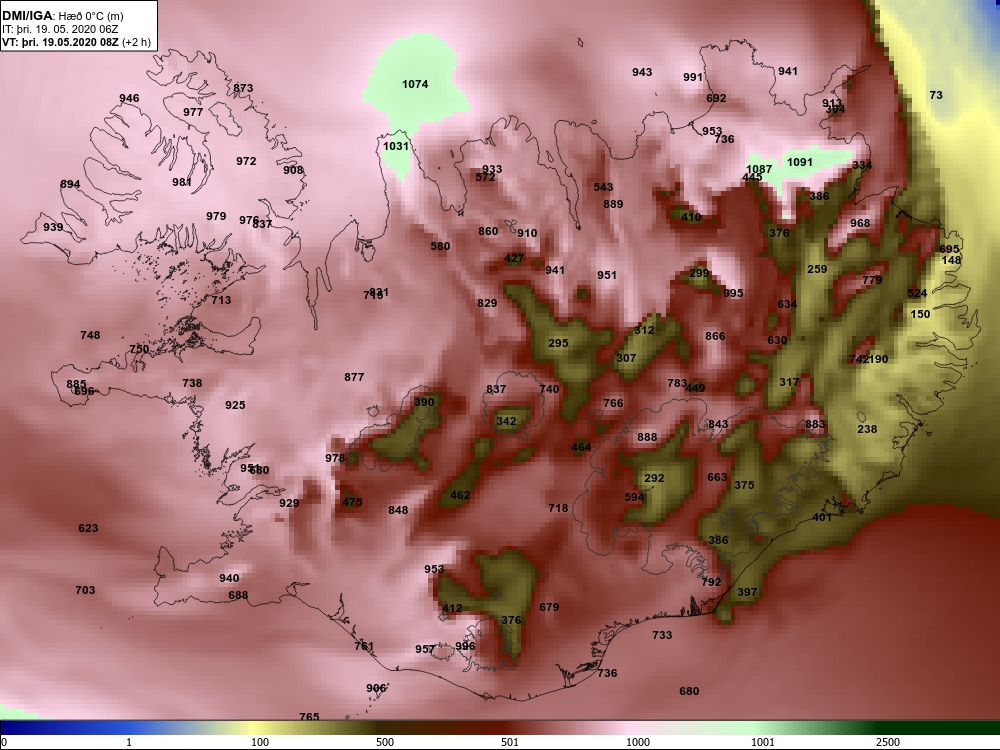Screen dimensions: 1000x750
Task: Click the legend label 1000
Action: point(638,742)
